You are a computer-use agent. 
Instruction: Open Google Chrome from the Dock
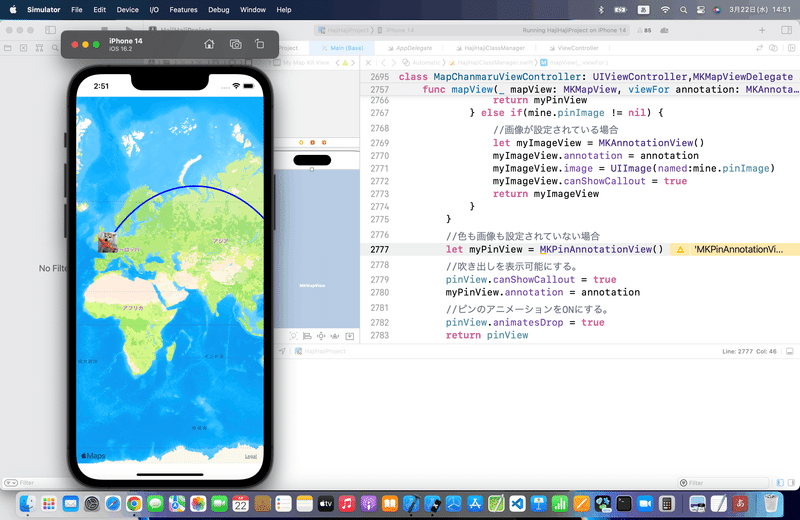tap(134, 504)
